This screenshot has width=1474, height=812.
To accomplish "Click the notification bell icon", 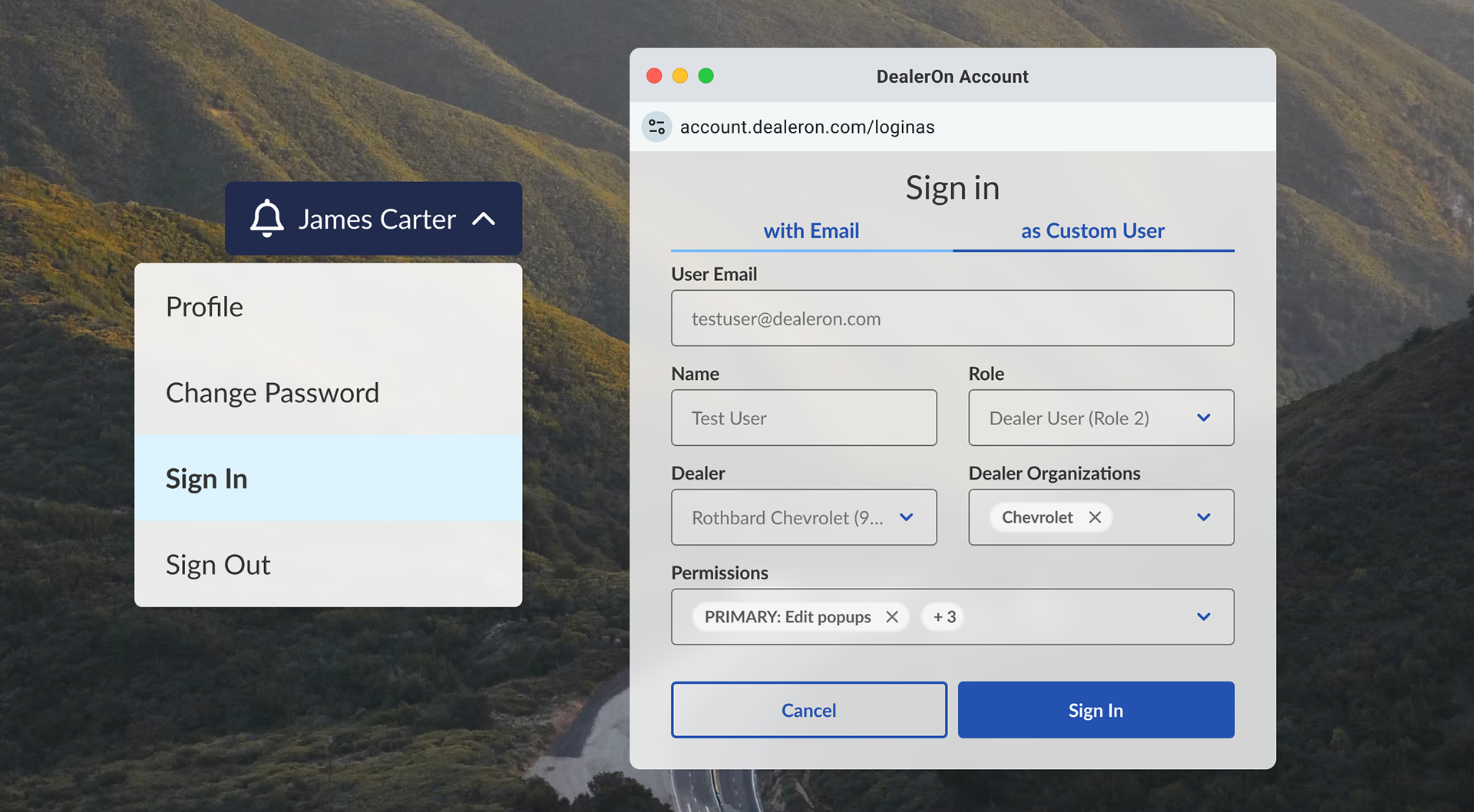I will pyautogui.click(x=267, y=219).
